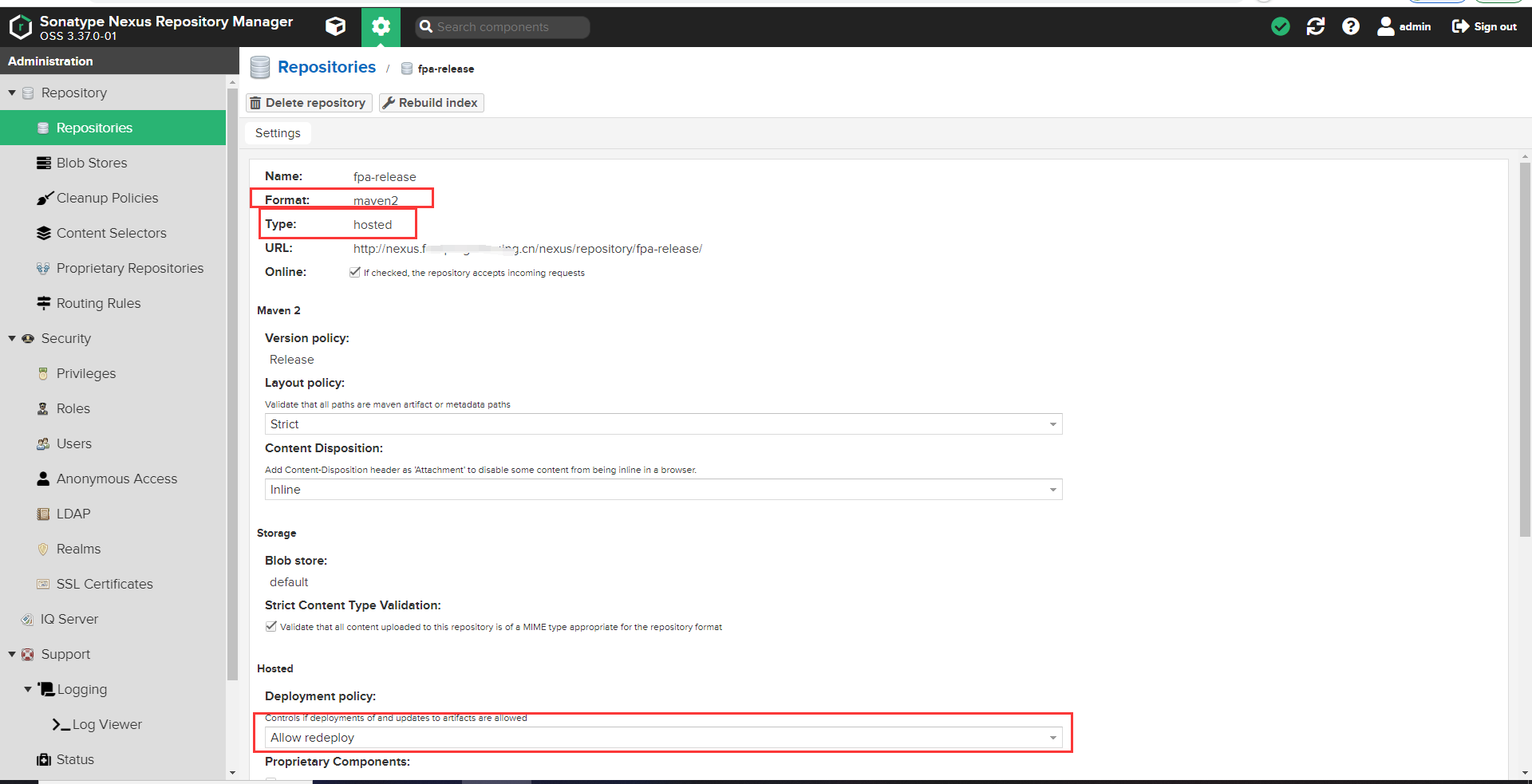Click the Log Viewer terminal icon
This screenshot has height=784, width=1532.
pyautogui.click(x=61, y=724)
